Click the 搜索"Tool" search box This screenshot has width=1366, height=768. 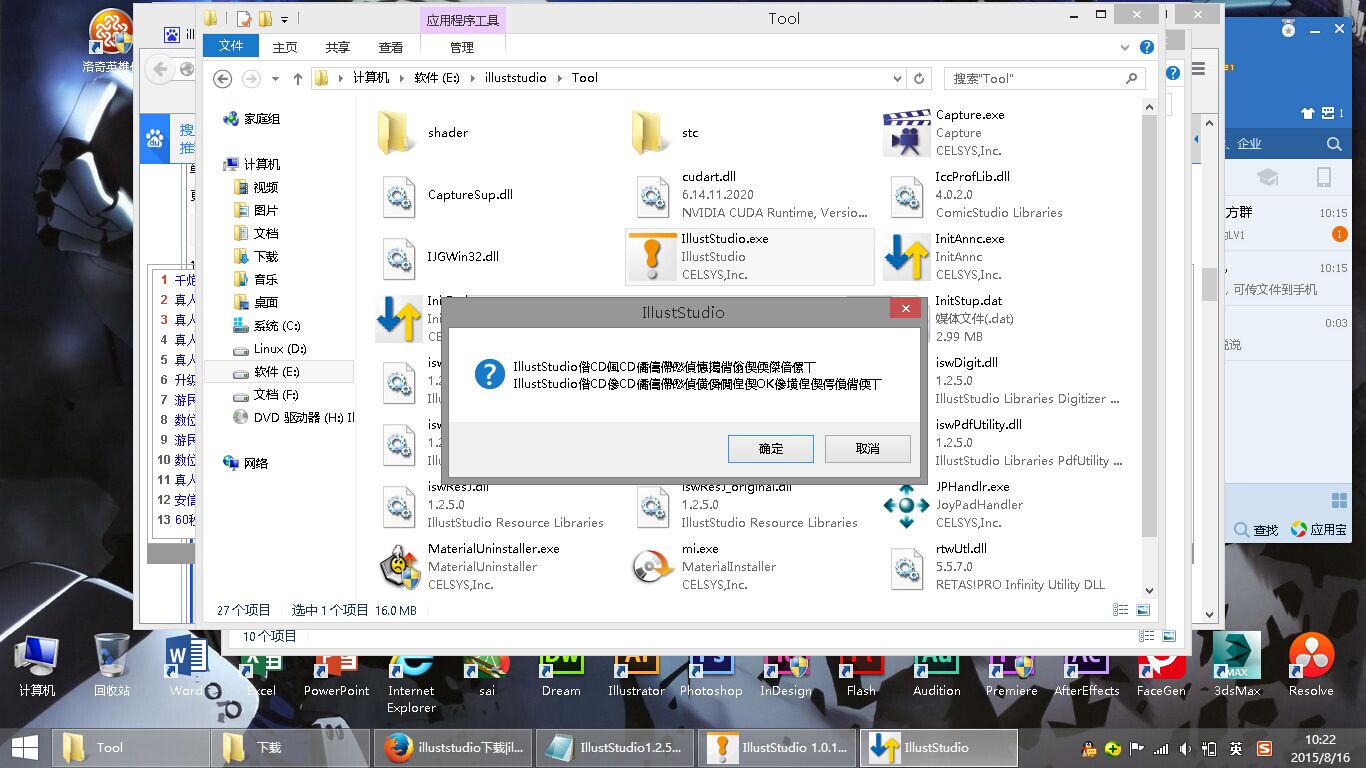pyautogui.click(x=1044, y=78)
